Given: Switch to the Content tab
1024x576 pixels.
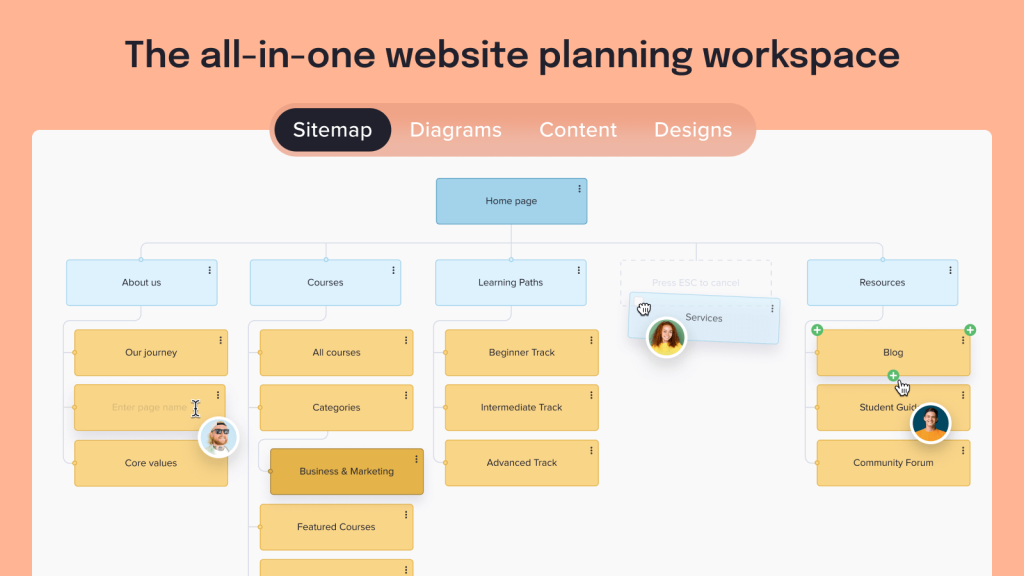Looking at the screenshot, I should click(x=578, y=130).
